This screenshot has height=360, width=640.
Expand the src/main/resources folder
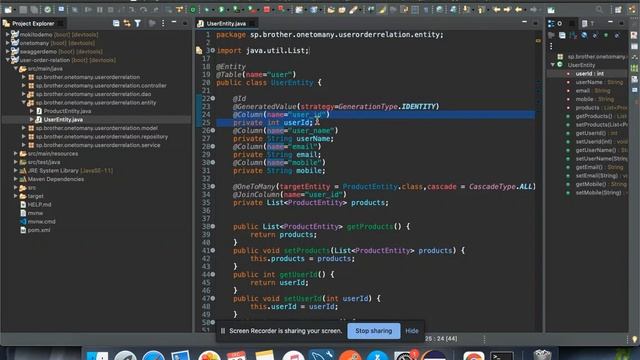coord(16,154)
